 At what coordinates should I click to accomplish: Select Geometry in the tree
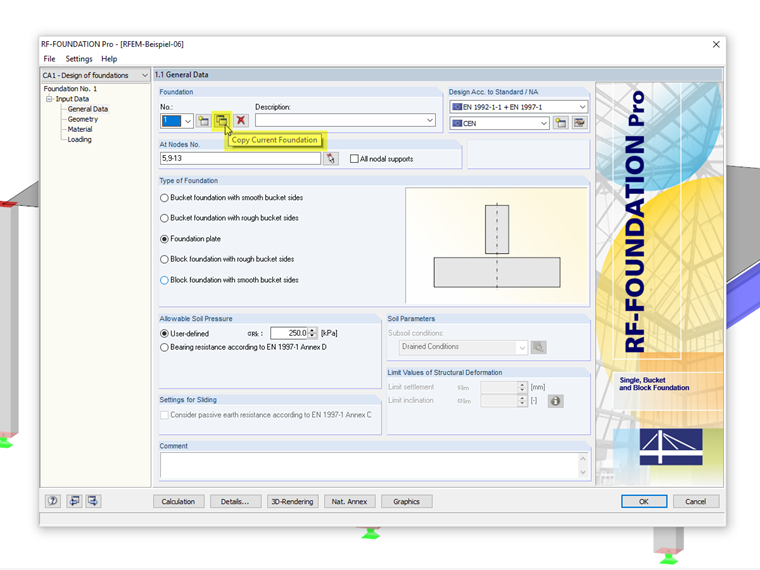[x=82, y=119]
